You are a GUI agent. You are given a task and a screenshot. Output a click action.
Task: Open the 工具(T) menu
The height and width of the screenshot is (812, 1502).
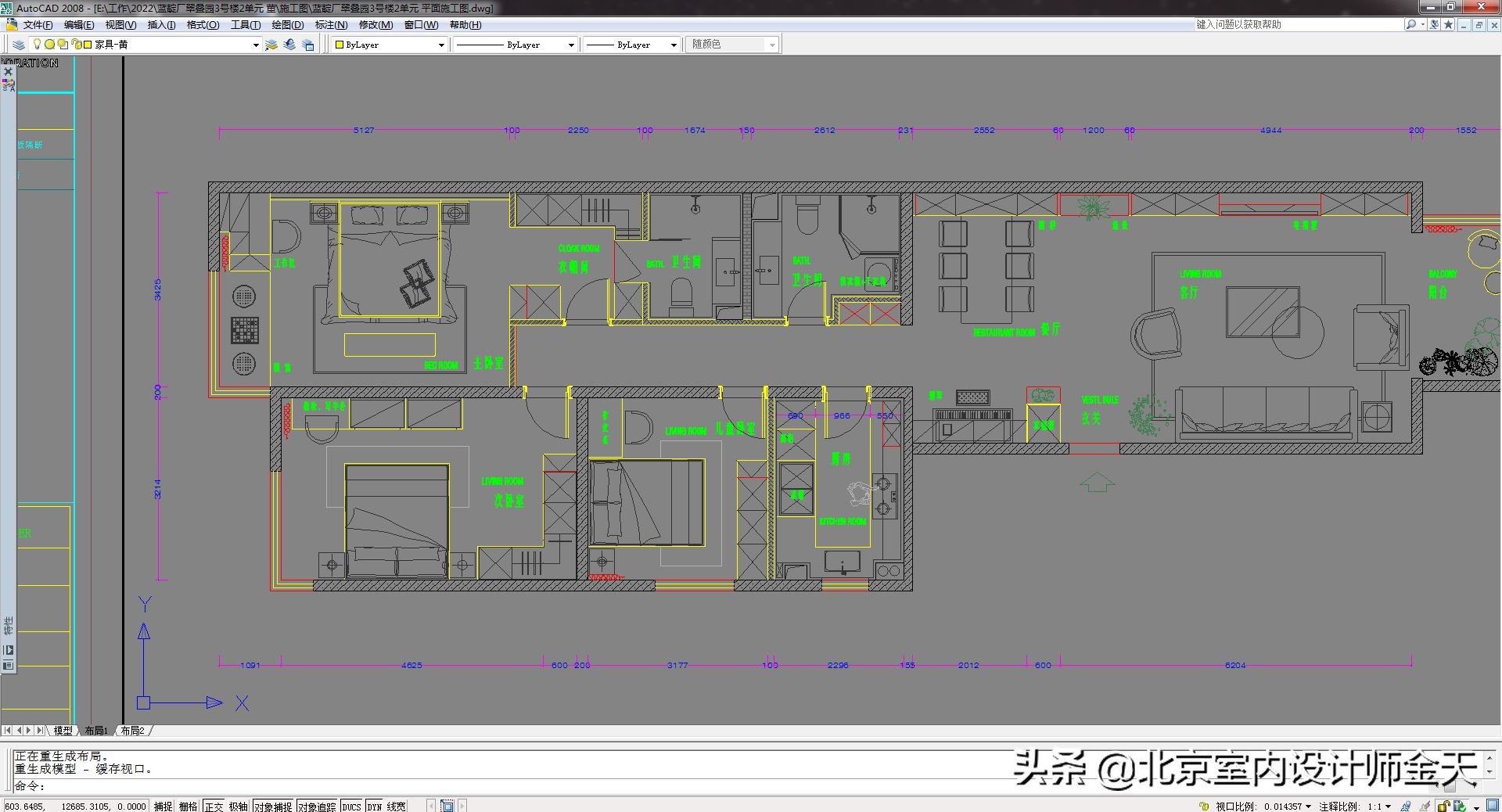tap(246, 25)
